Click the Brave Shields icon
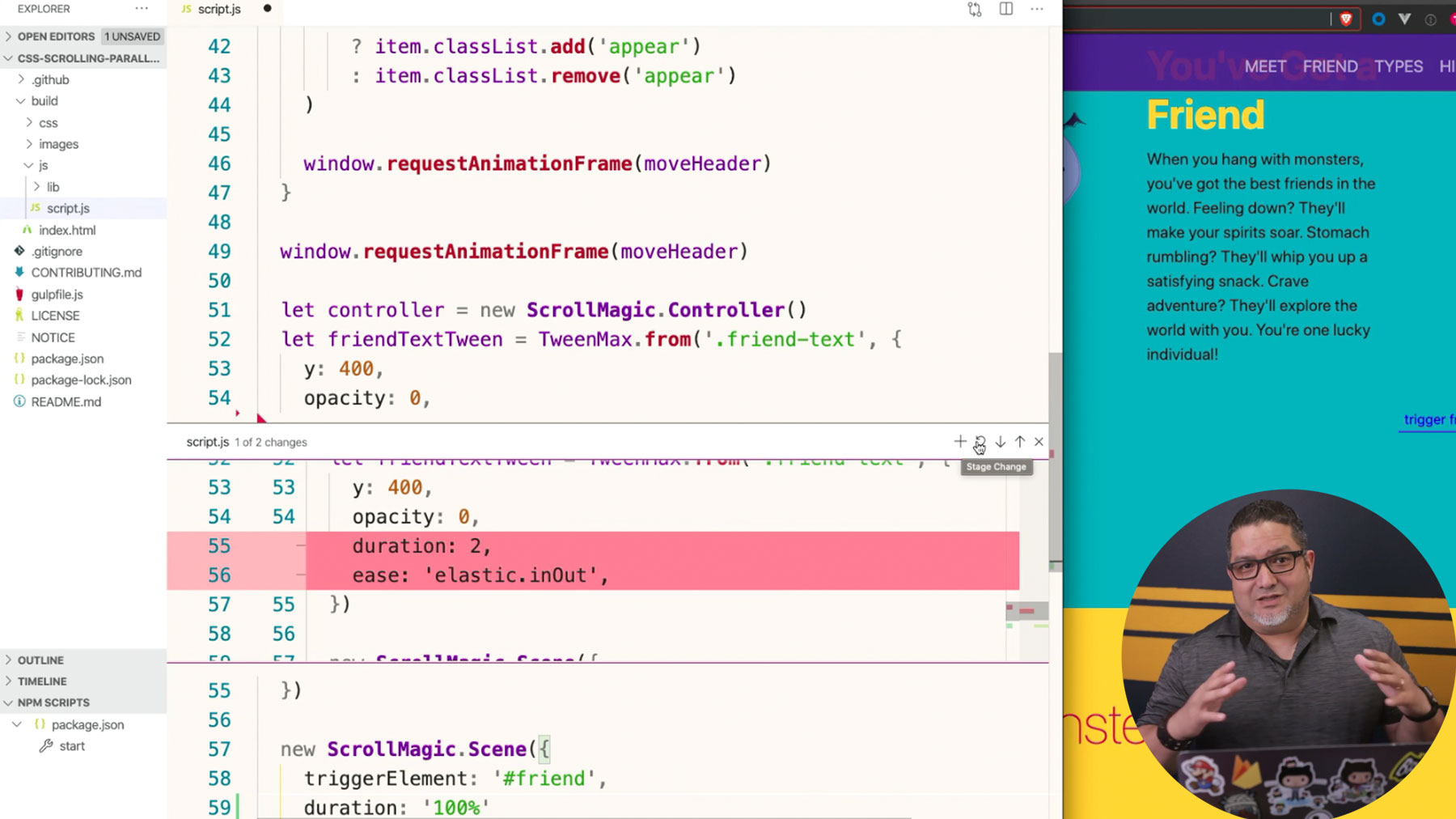The image size is (1456, 819). [x=1346, y=19]
